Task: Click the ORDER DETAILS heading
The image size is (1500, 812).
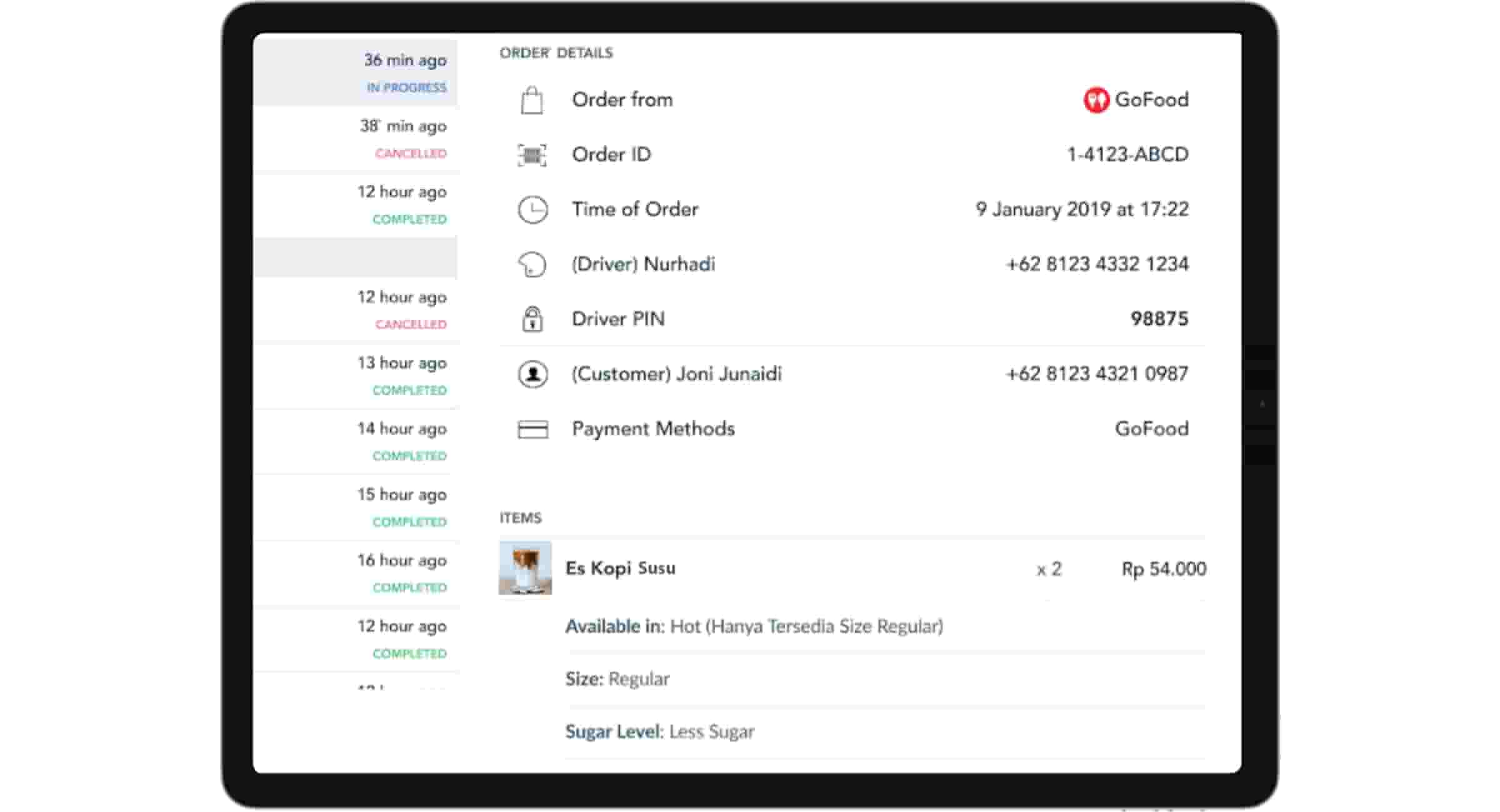Action: [x=556, y=53]
